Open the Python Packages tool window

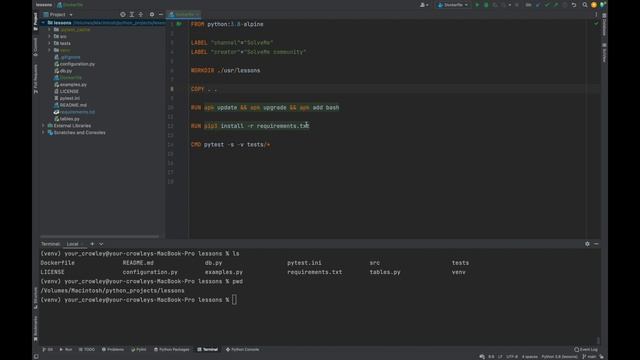pos(171,349)
